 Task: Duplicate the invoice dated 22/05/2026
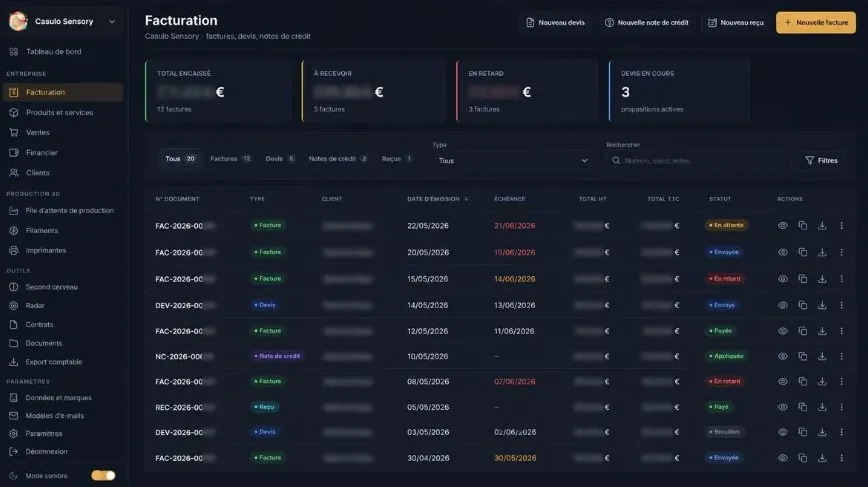(x=803, y=225)
